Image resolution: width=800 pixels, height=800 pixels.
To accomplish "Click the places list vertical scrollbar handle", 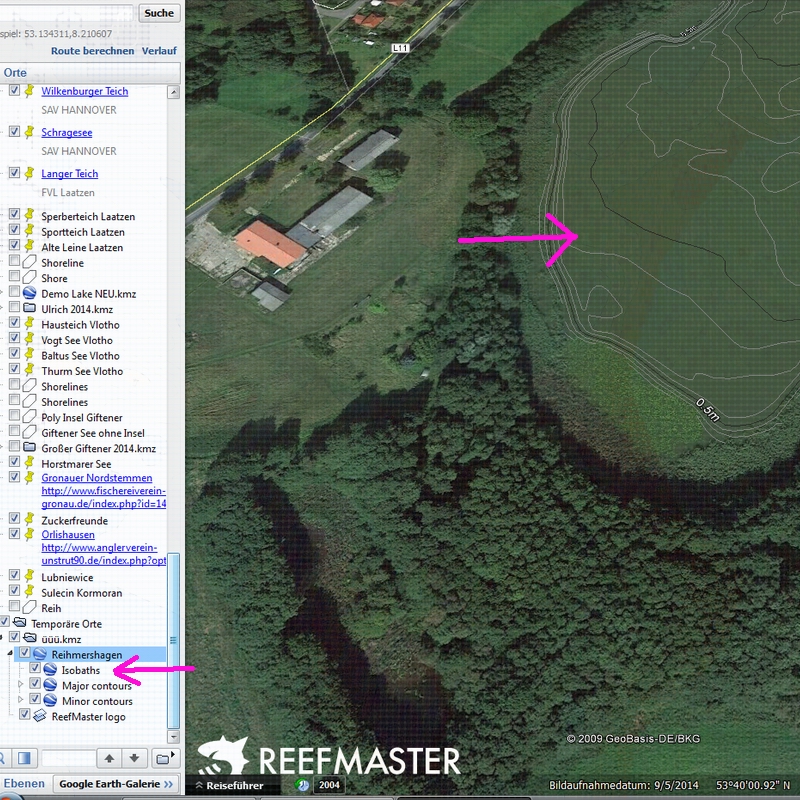I will tap(174, 640).
